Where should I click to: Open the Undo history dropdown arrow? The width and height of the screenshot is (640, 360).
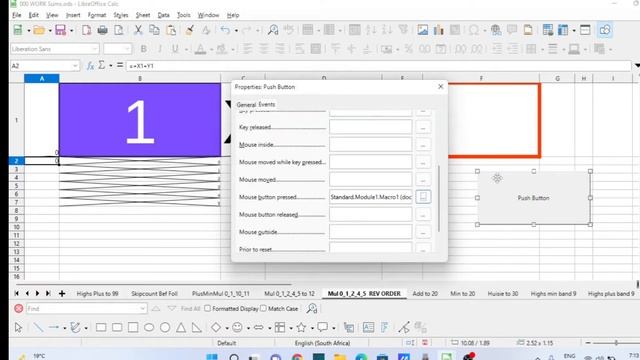236,30
